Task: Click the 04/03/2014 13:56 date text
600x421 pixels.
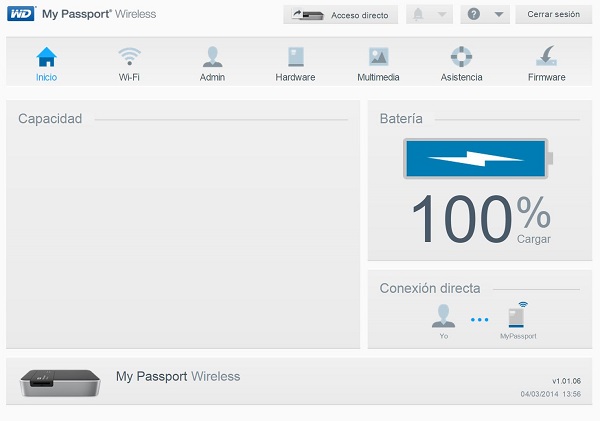Action: tap(551, 394)
